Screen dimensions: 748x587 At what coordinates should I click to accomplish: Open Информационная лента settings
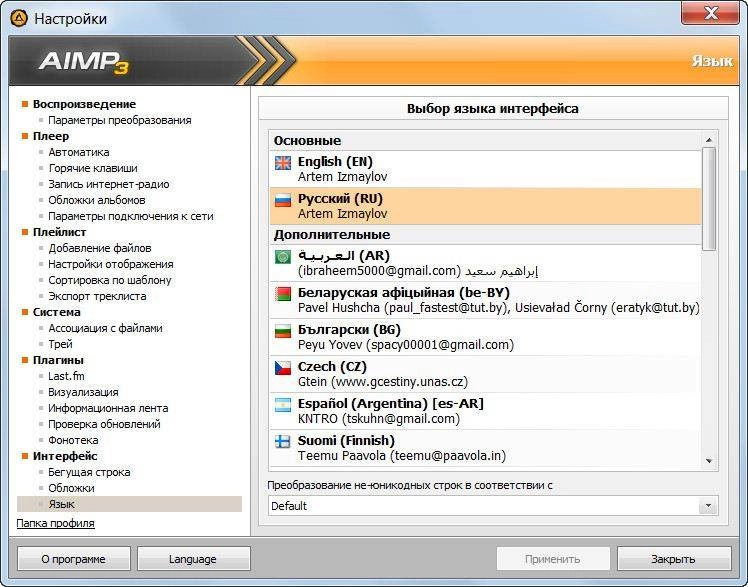click(108, 408)
